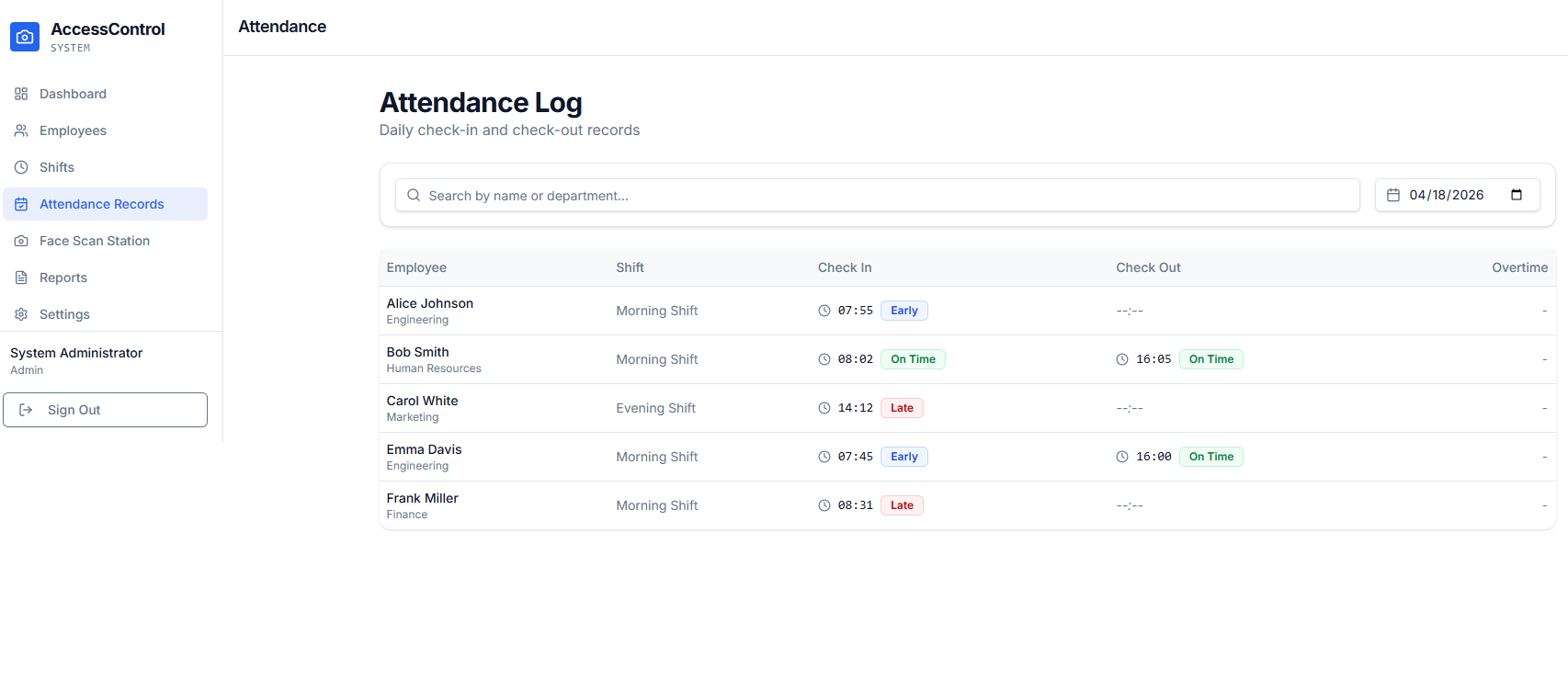Click the calendar icon left of date
1568x680 pixels.
(1393, 195)
